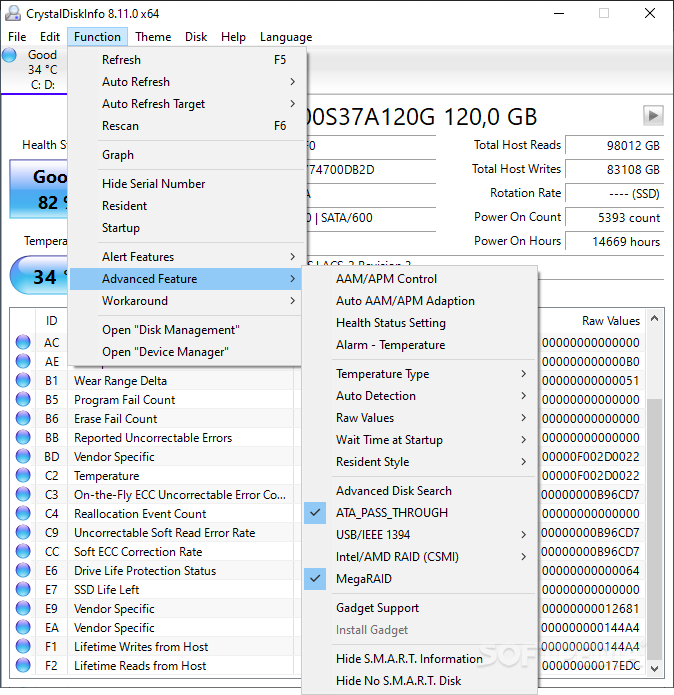Open the Help menu

(x=233, y=37)
